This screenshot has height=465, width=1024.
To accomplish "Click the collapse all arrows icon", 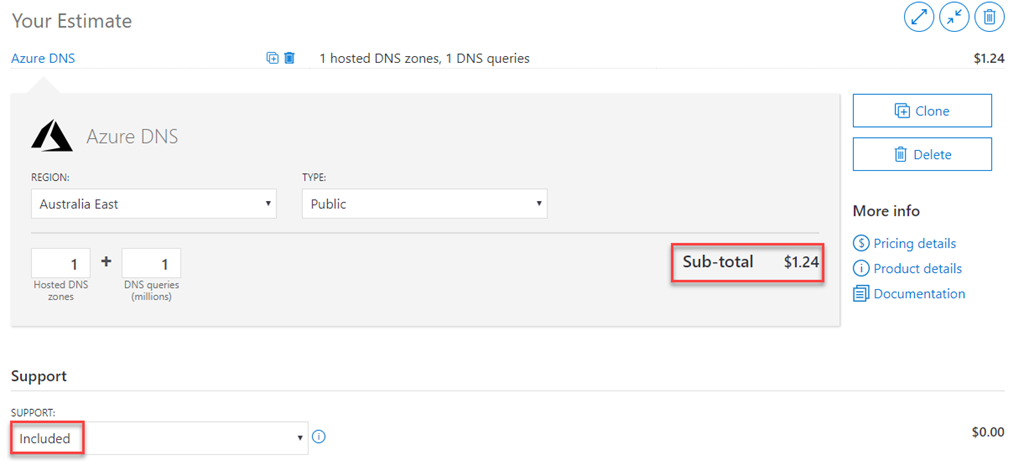I will (954, 17).
